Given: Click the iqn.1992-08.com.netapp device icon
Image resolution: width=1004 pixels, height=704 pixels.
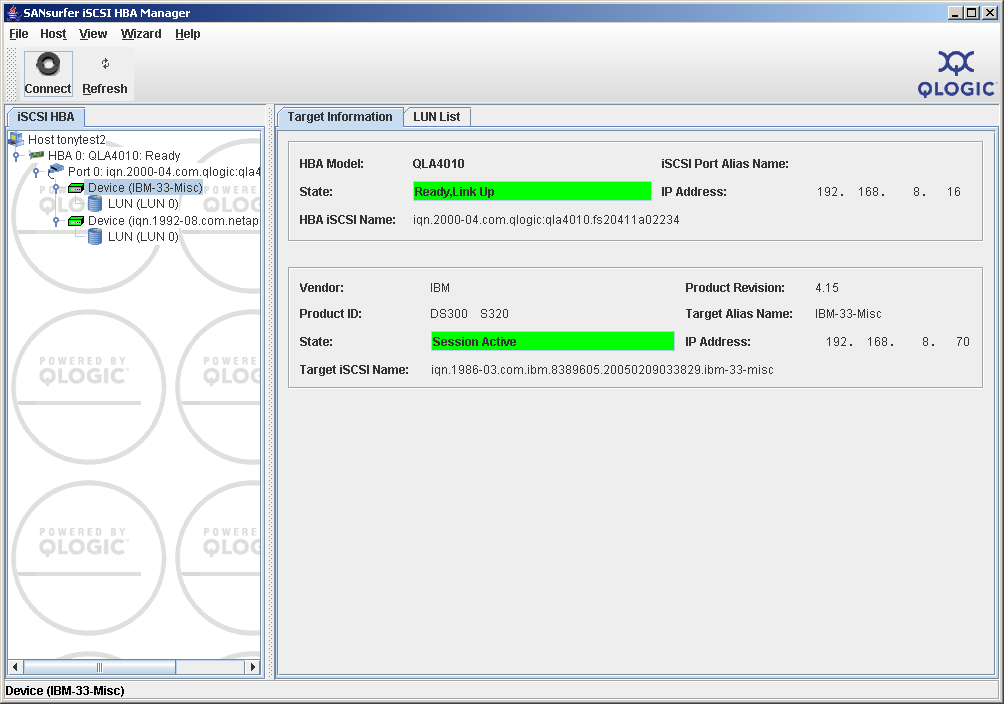Looking at the screenshot, I should tap(76, 221).
